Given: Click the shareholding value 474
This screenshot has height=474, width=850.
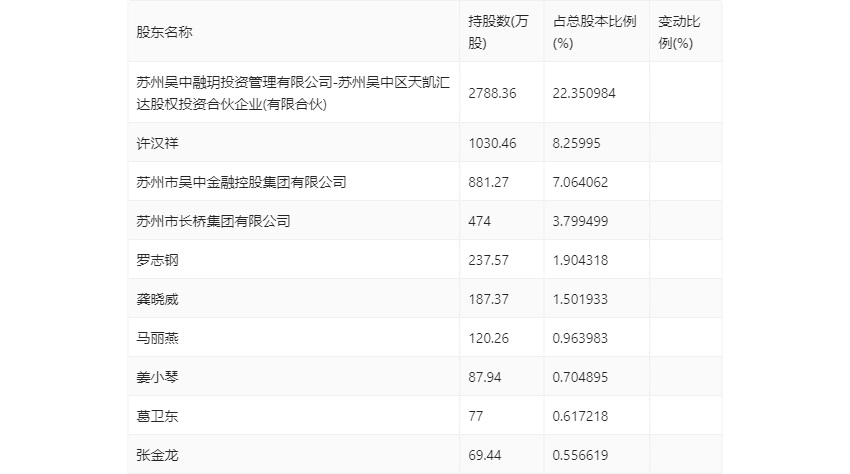Looking at the screenshot, I should [x=479, y=221].
